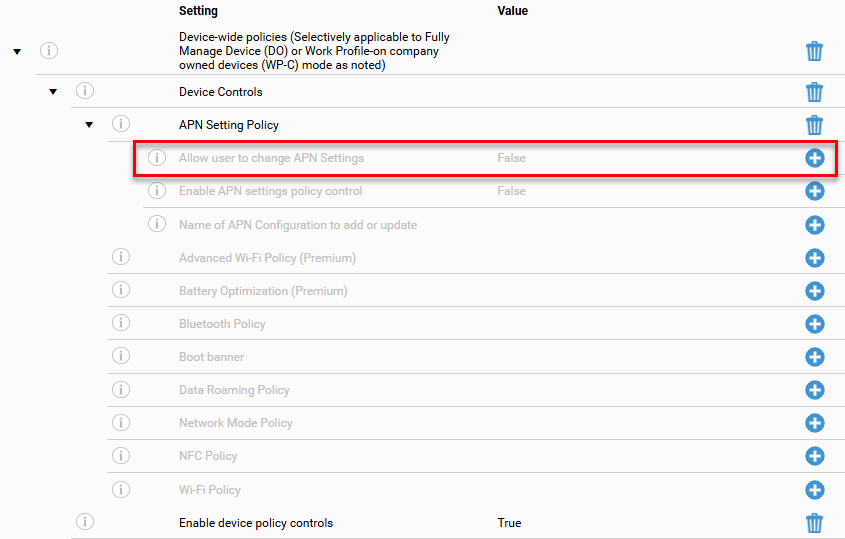Add the Battery Optimization (Premium) setting

(x=815, y=291)
